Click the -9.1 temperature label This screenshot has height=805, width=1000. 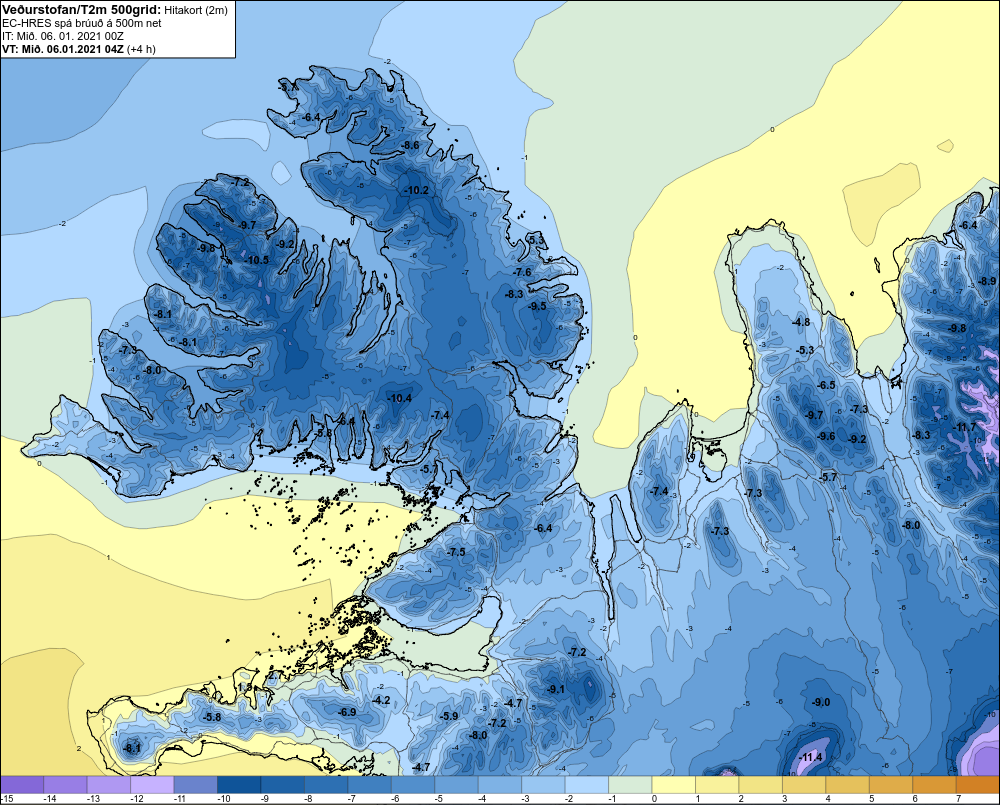pyautogui.click(x=556, y=689)
